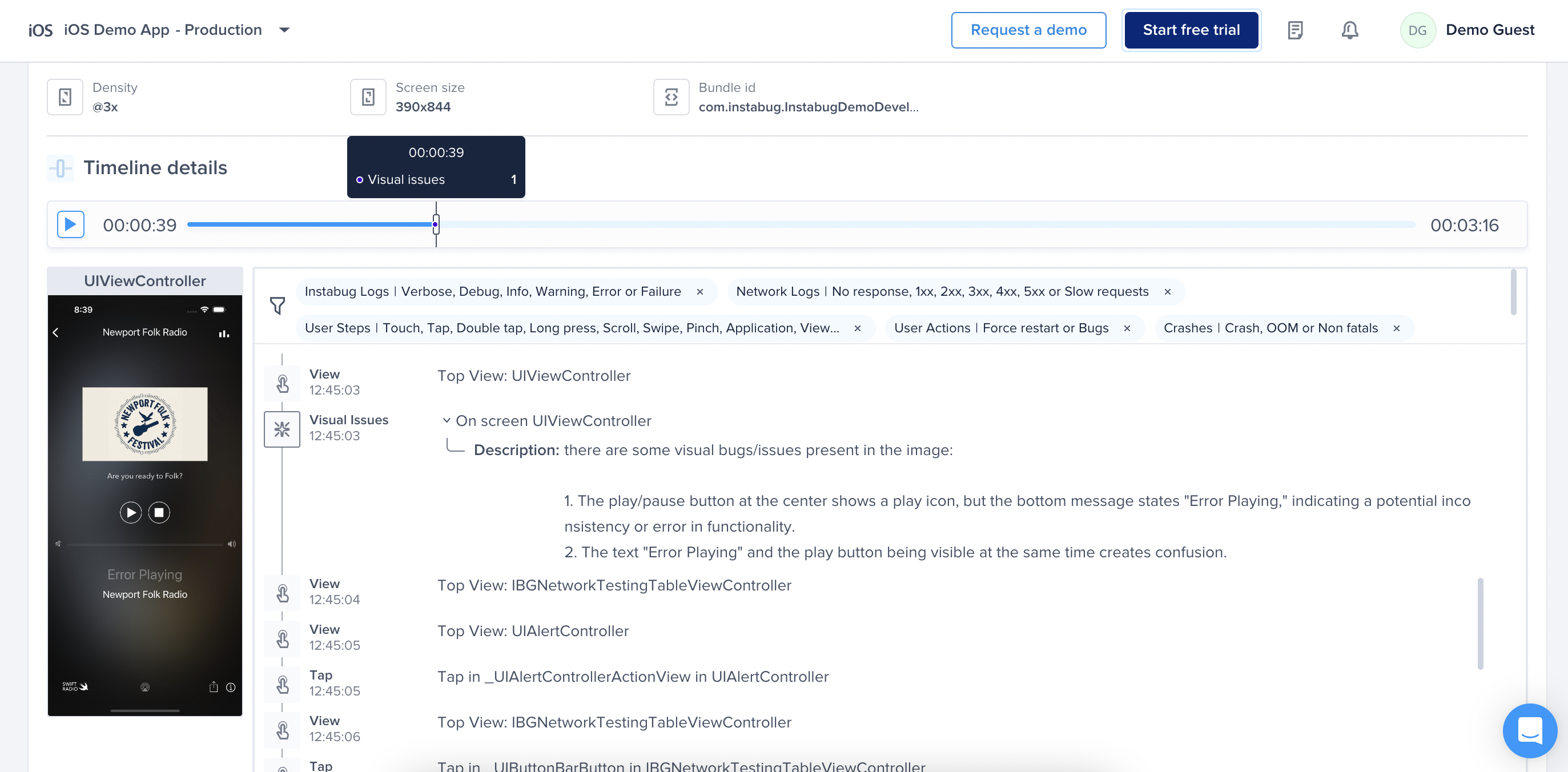Click the info icon in phone screenshot

[x=231, y=687]
